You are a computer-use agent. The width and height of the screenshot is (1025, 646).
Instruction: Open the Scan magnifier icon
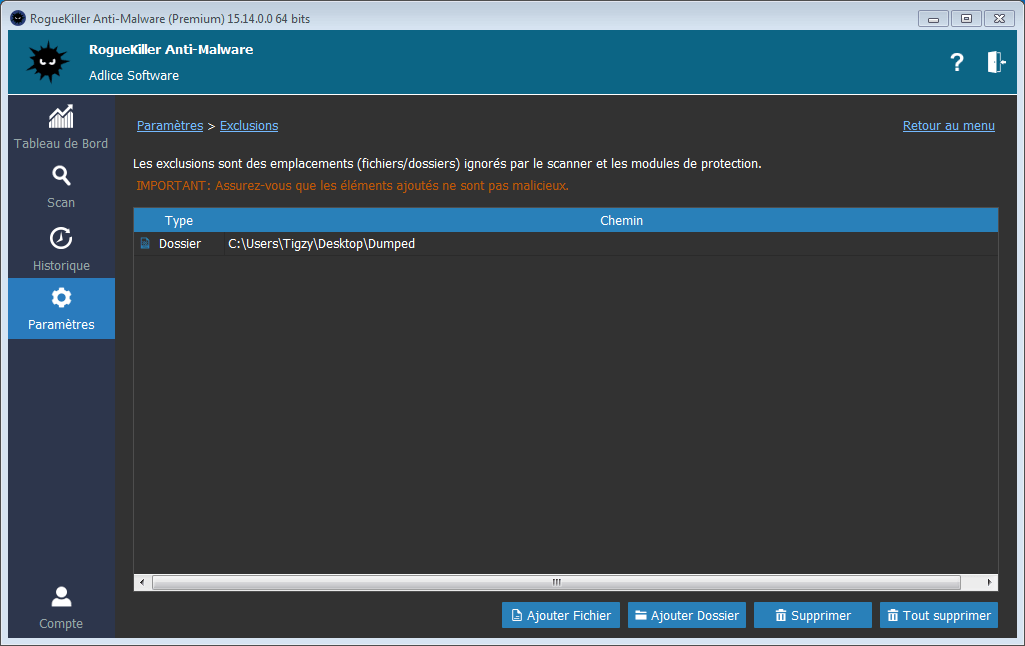(x=61, y=177)
